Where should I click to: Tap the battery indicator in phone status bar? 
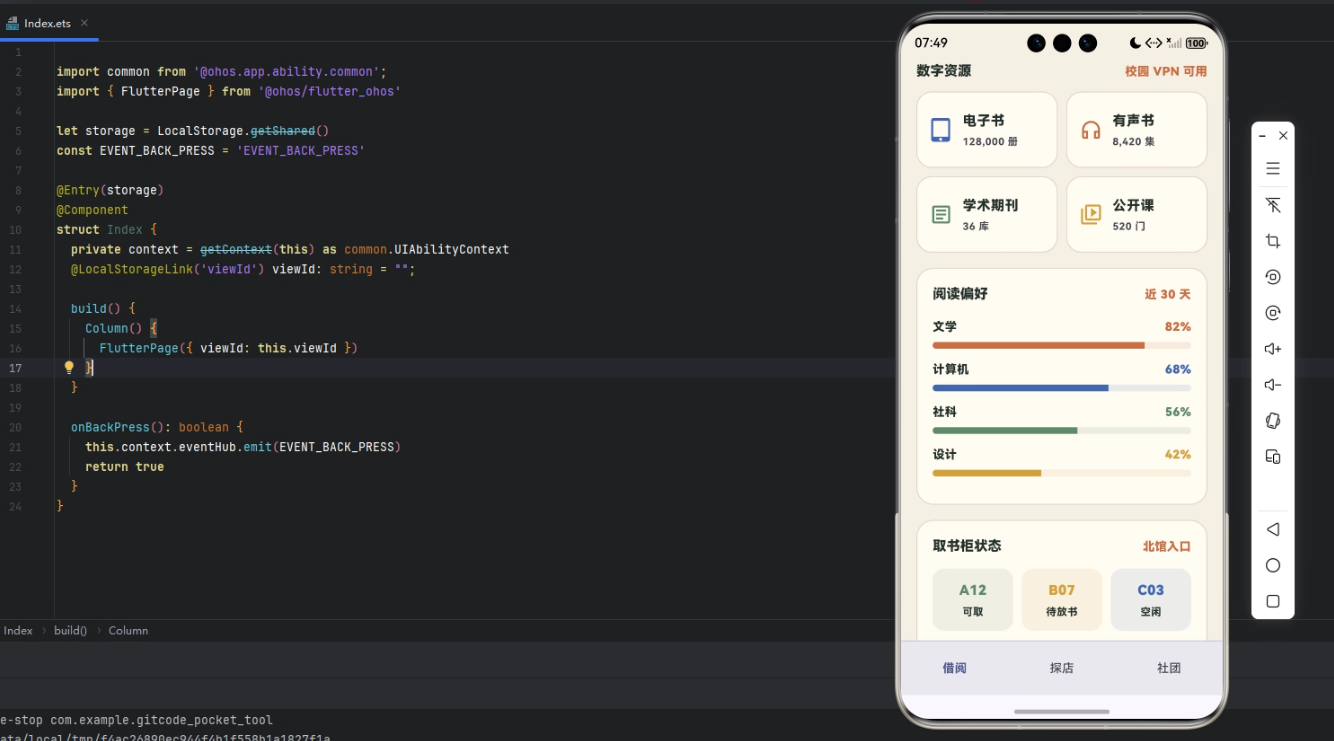[1197, 43]
